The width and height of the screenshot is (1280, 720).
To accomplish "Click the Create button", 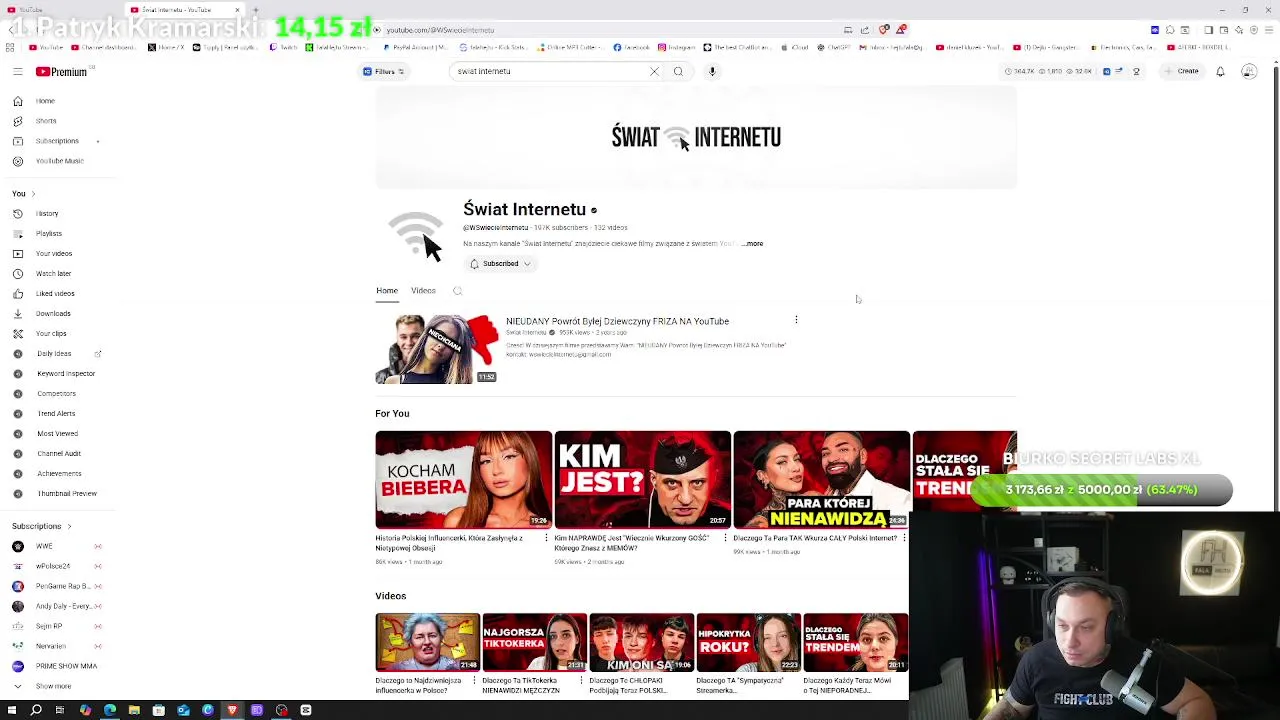I will pos(1182,71).
